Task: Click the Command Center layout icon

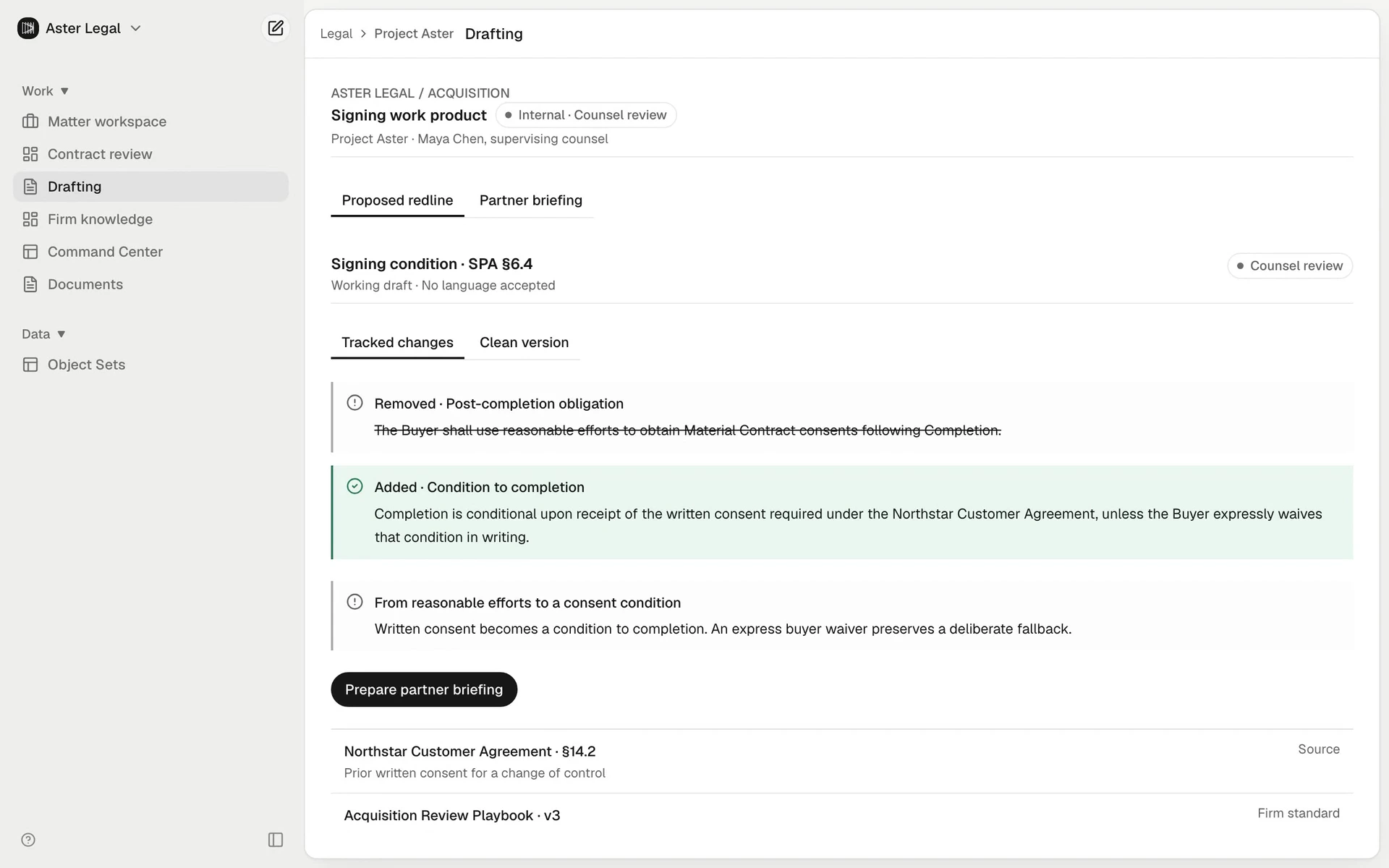Action: [30, 252]
